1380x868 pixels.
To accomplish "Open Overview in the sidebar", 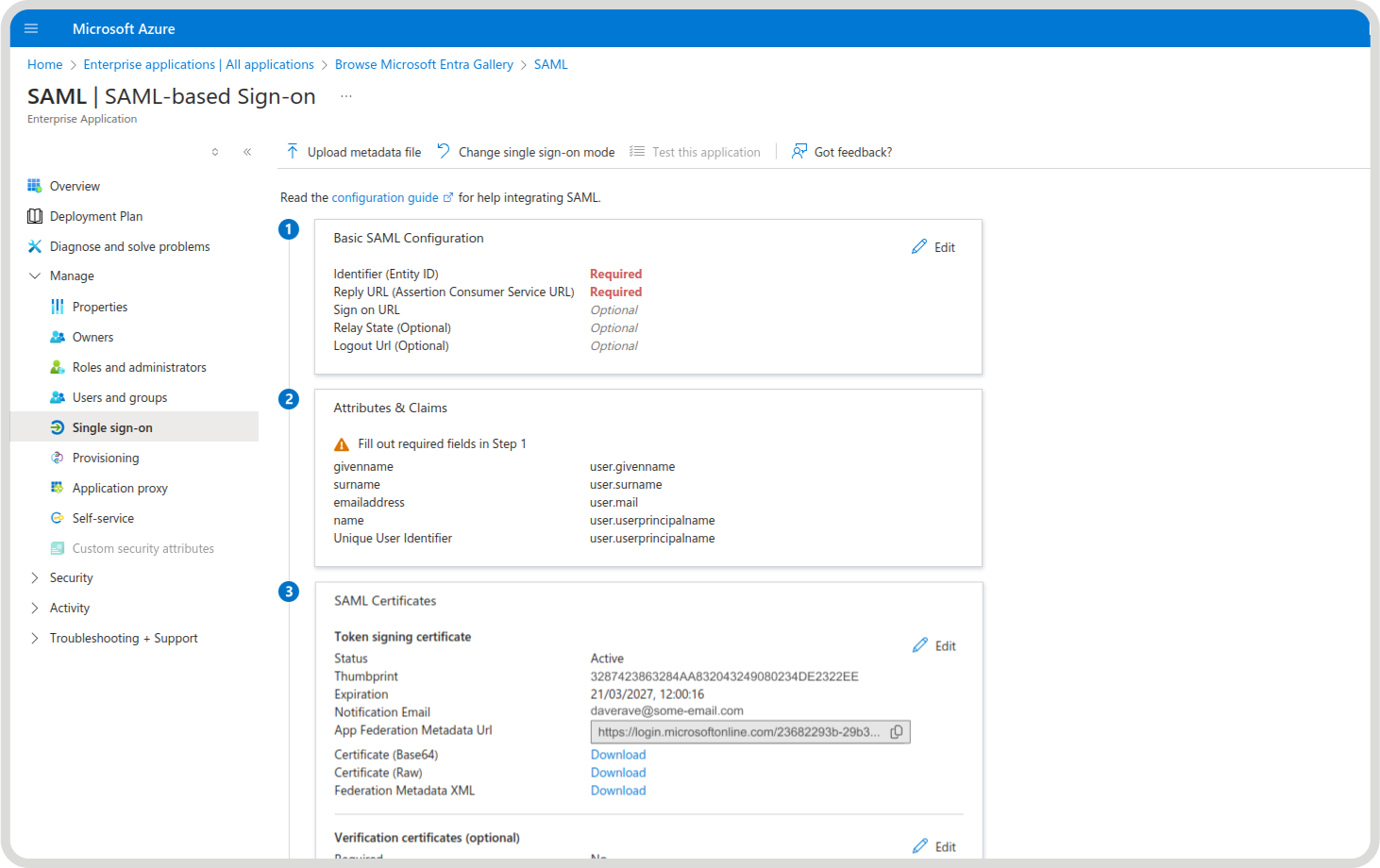I will pos(75,186).
